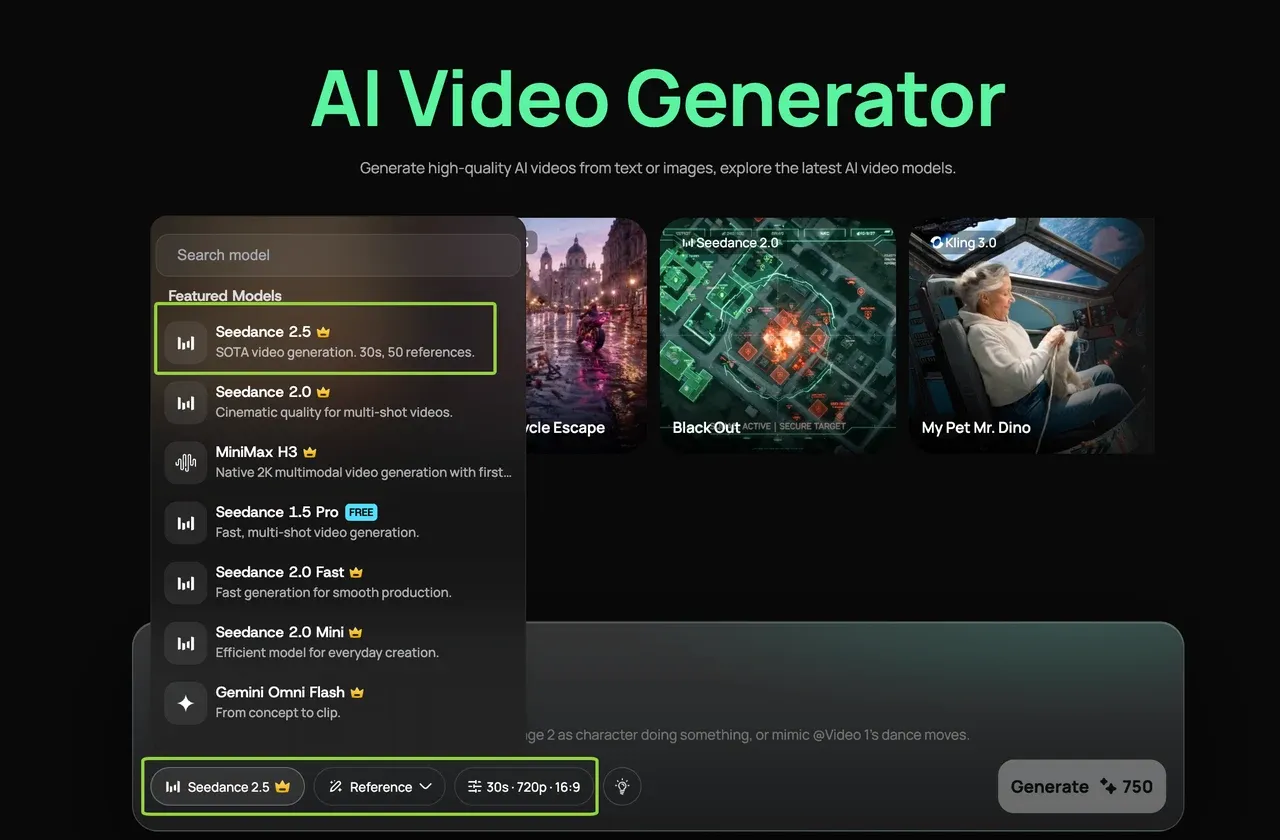Choose Gemini Omni Flash model entry

tap(340, 702)
